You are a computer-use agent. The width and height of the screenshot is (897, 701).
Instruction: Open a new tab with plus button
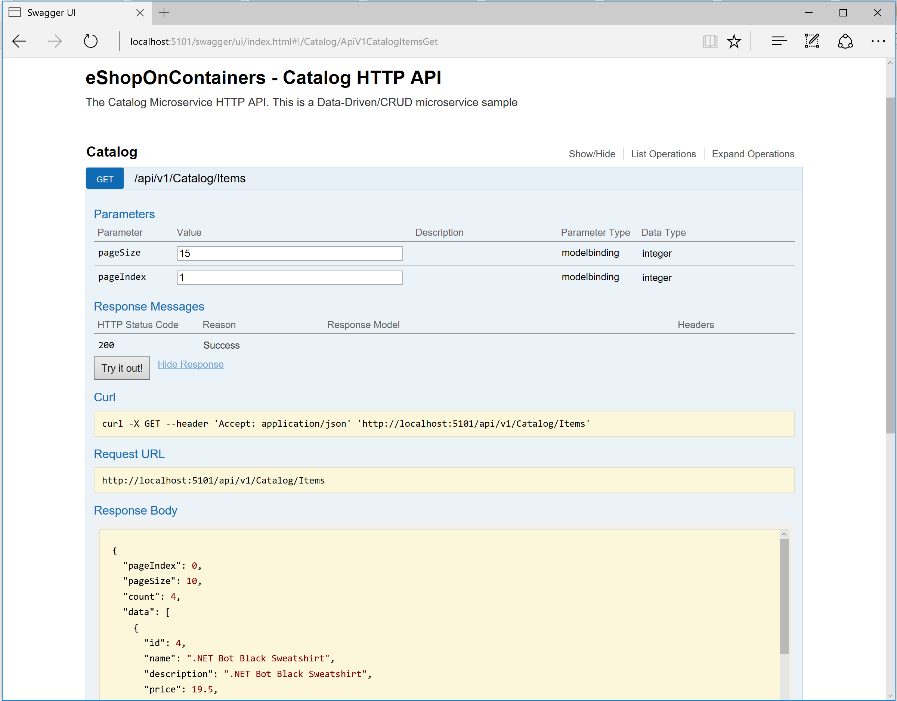pos(164,13)
